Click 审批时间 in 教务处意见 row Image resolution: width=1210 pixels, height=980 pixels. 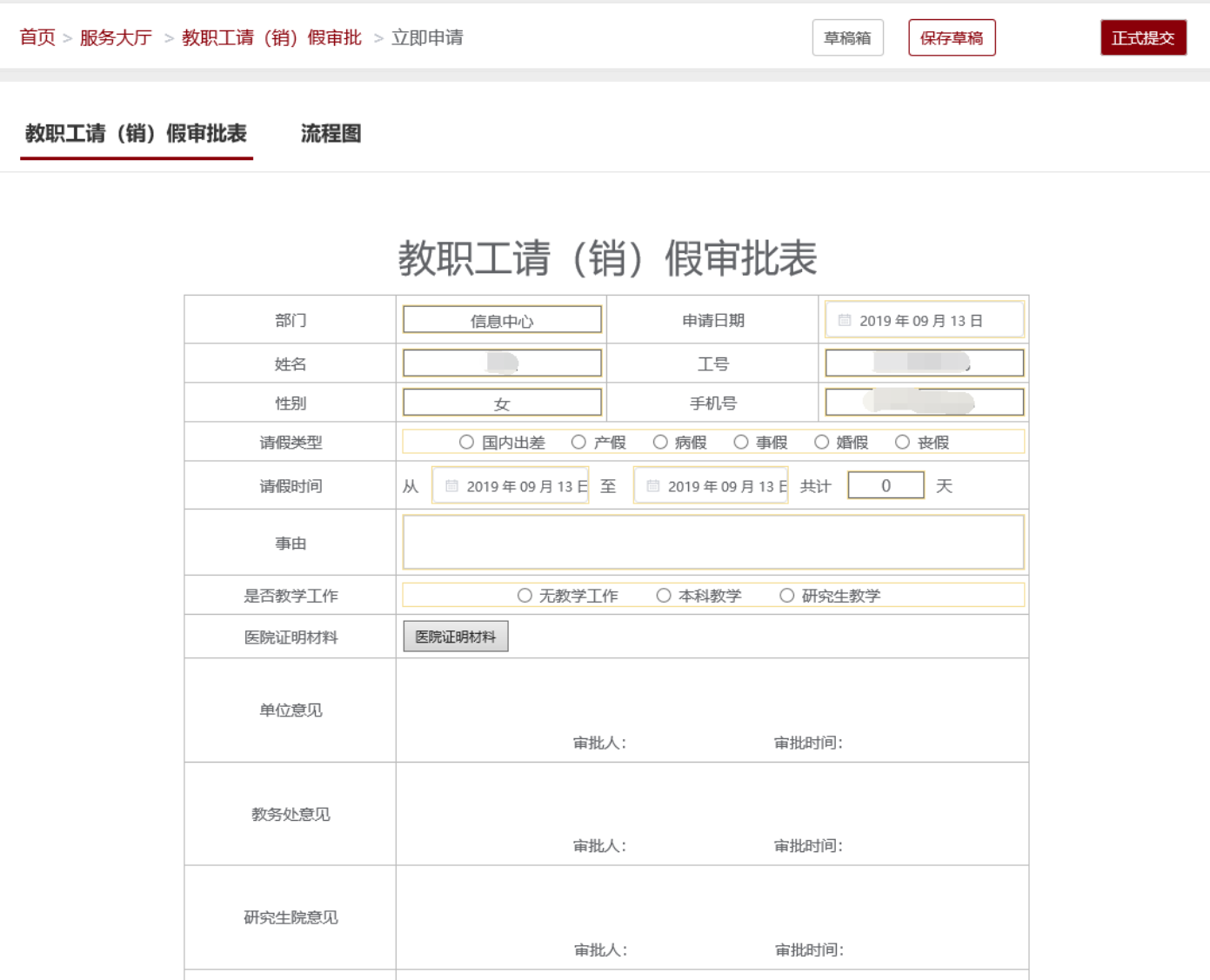pos(808,845)
